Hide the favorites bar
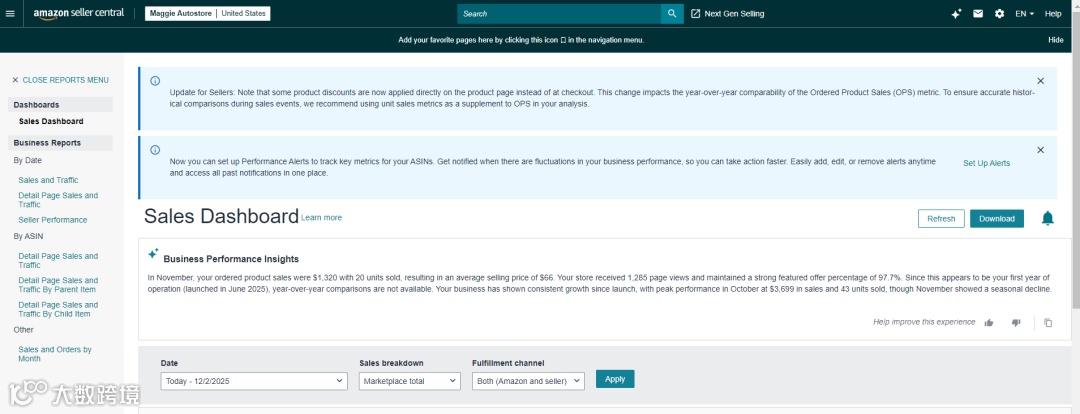 pyautogui.click(x=1056, y=40)
